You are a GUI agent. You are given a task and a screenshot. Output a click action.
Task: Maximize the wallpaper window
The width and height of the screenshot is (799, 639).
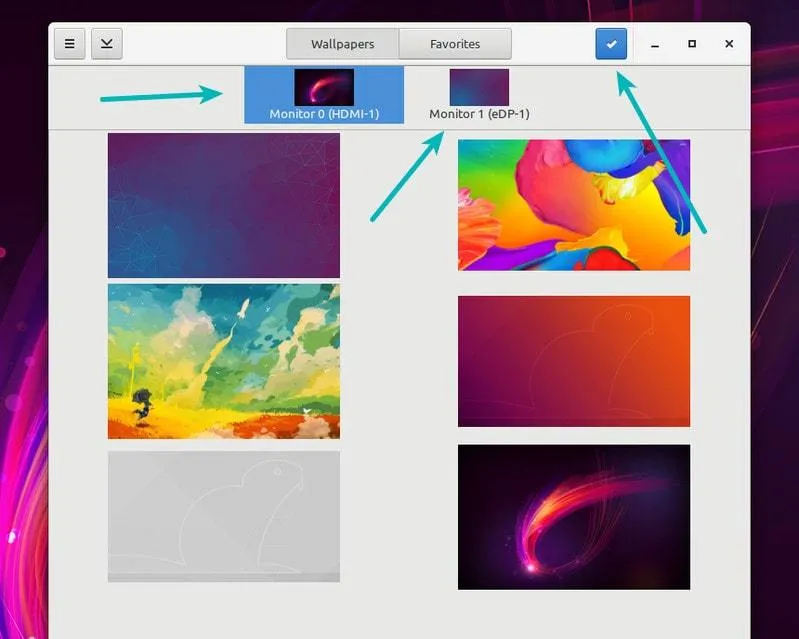[692, 44]
